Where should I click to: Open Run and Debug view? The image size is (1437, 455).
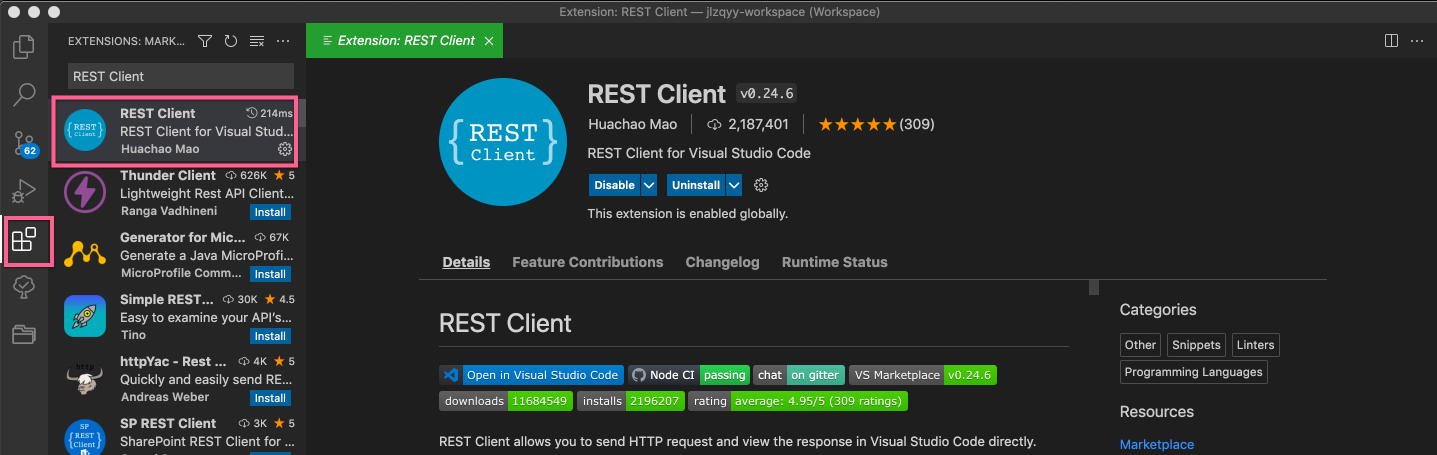point(24,191)
